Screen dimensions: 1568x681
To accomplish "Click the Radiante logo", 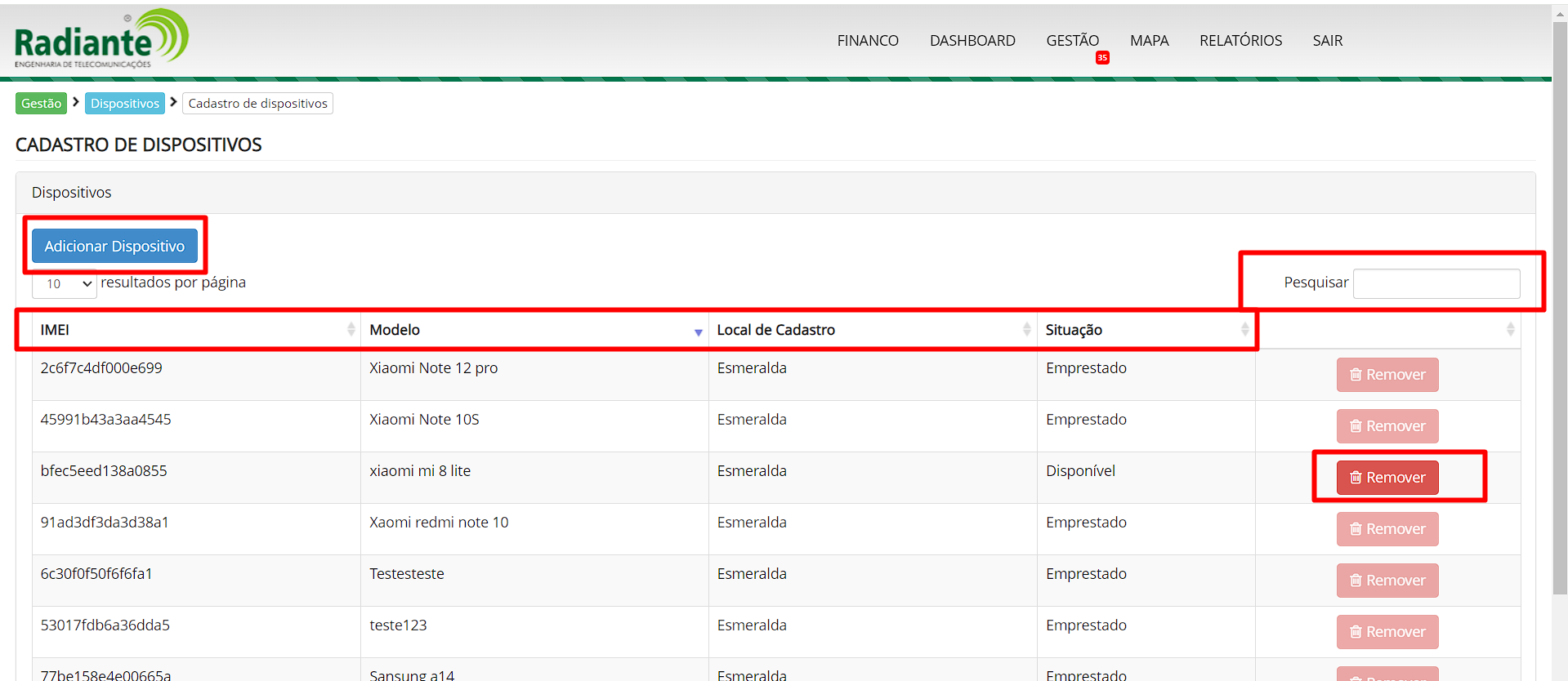I will tap(101, 39).
